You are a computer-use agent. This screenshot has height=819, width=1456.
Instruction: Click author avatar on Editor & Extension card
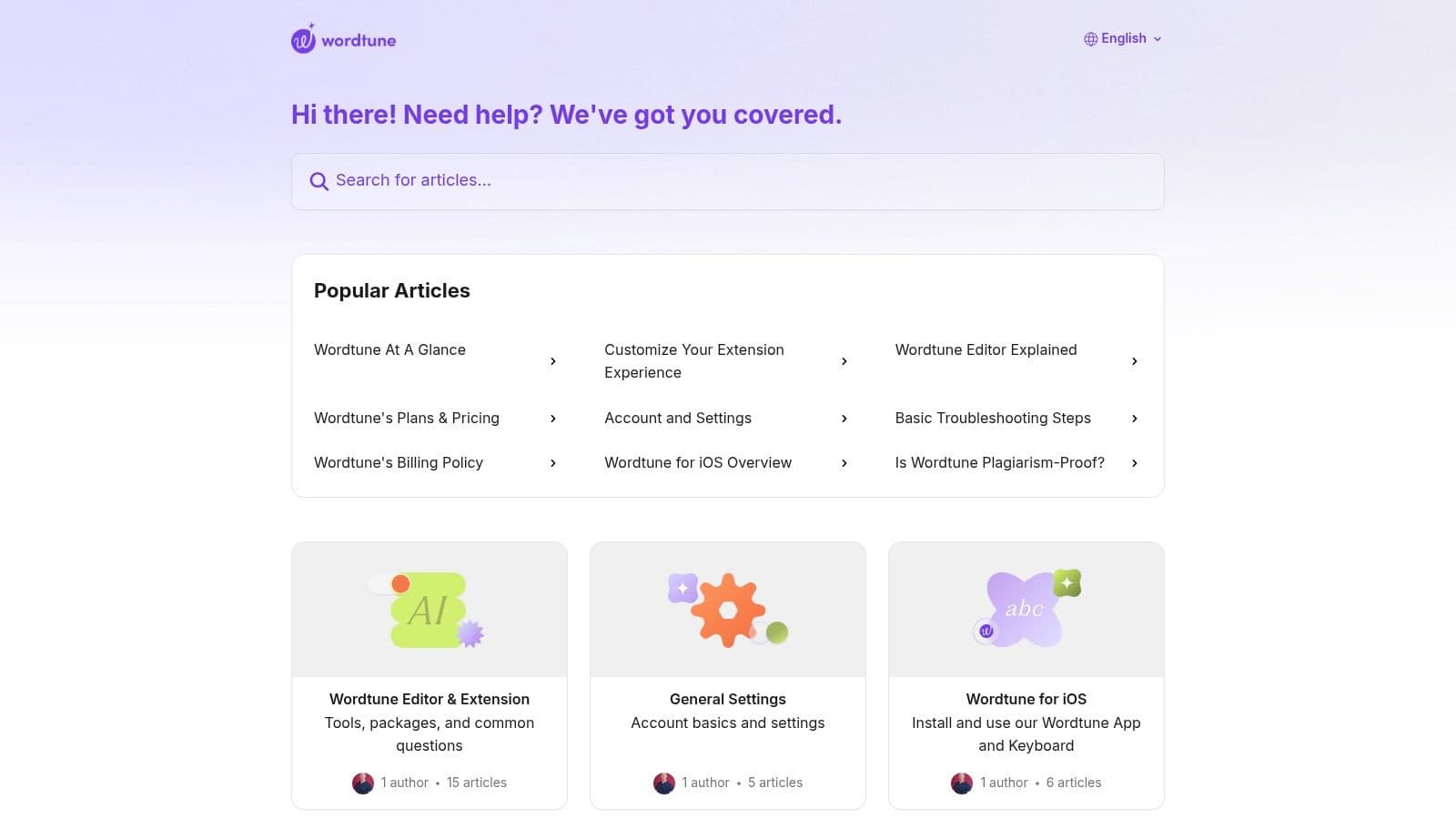click(363, 783)
